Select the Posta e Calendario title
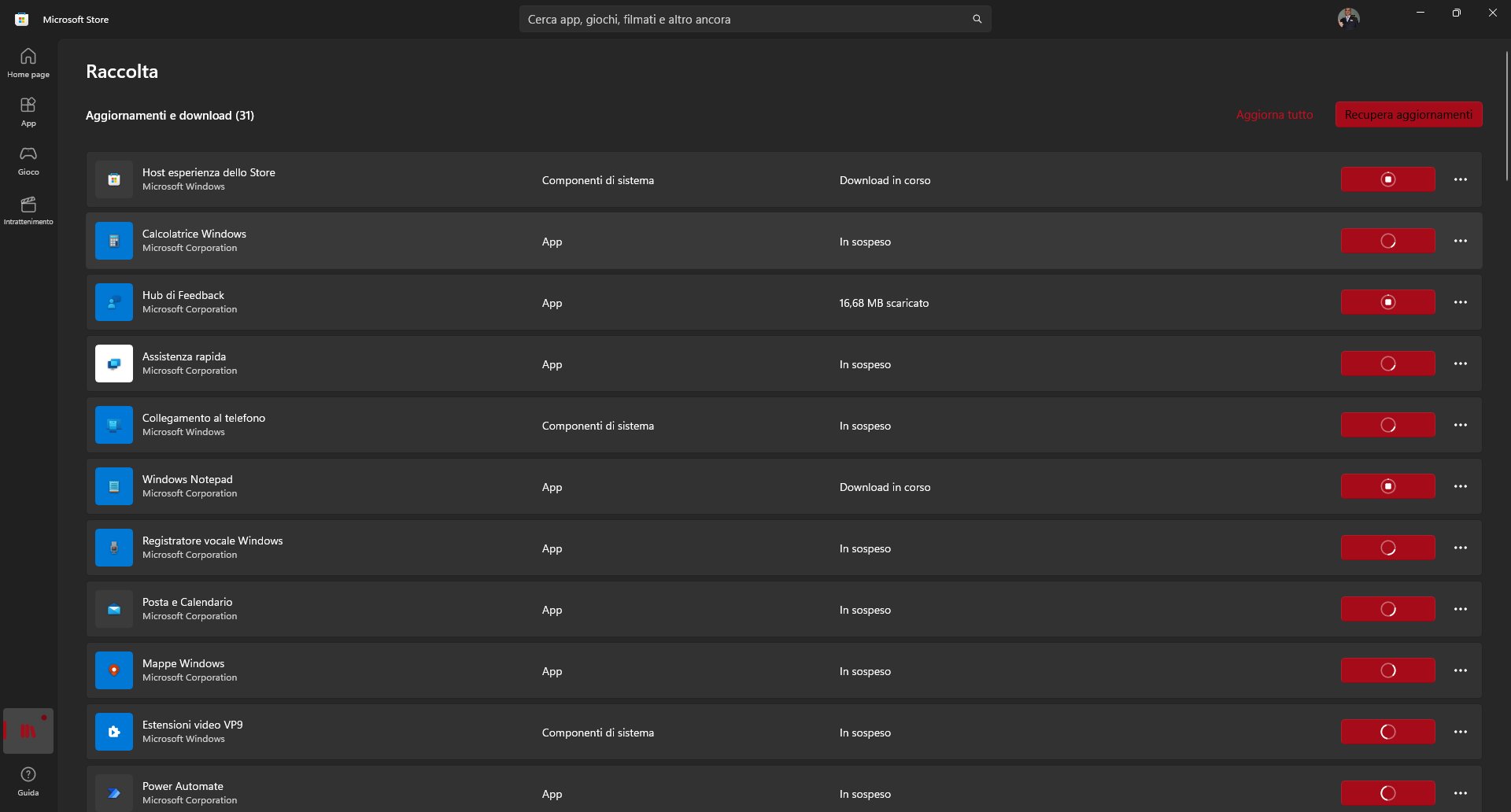 pos(187,602)
